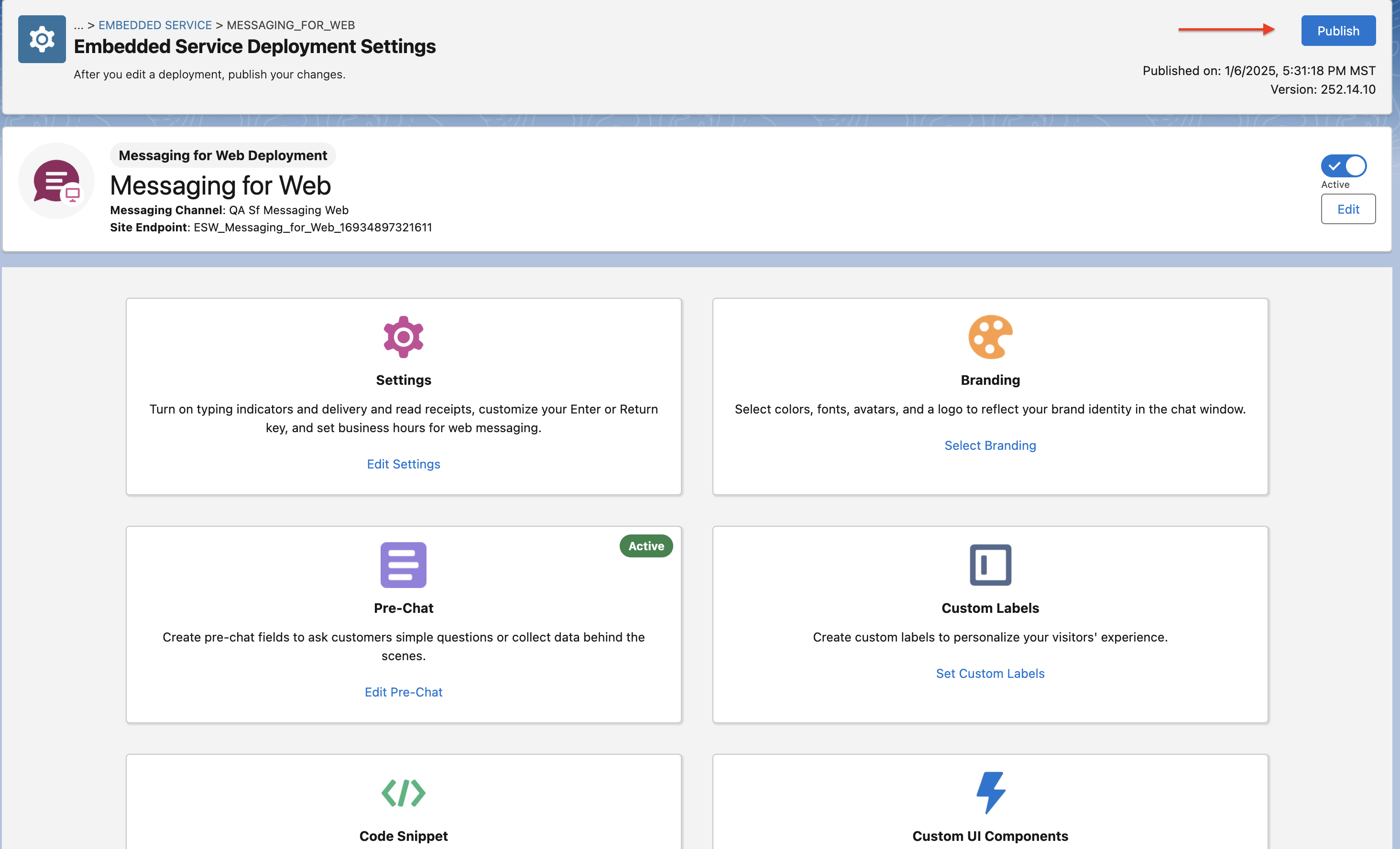Click the Messaging for Web chat icon

56,181
